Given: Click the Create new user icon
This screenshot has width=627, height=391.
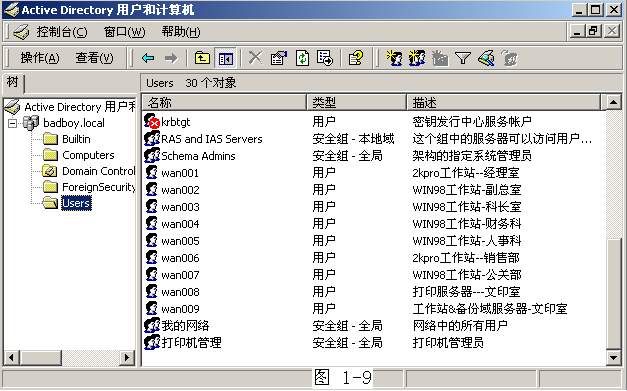Looking at the screenshot, I should point(394,58).
